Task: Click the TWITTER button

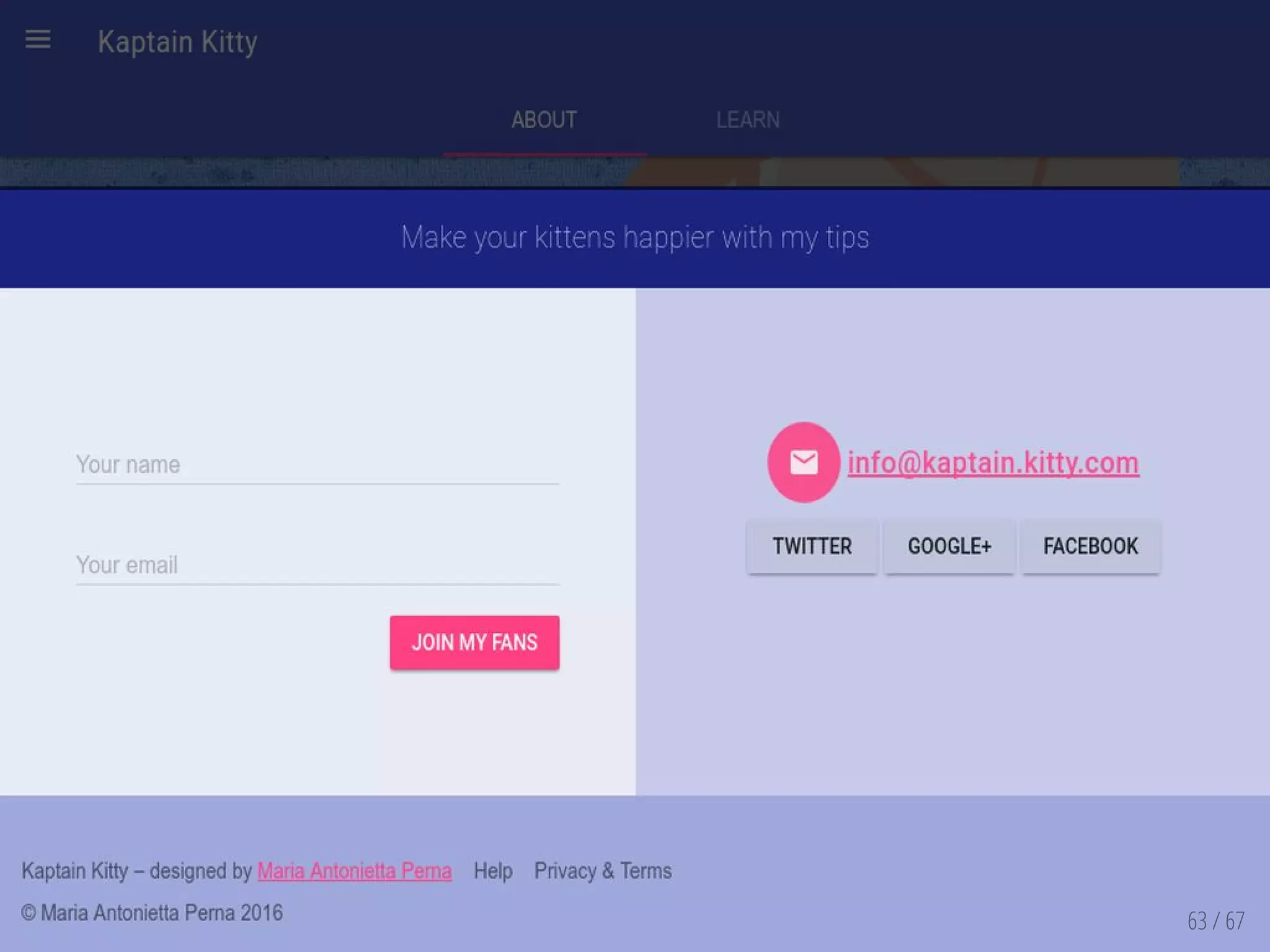Action: 812,546
